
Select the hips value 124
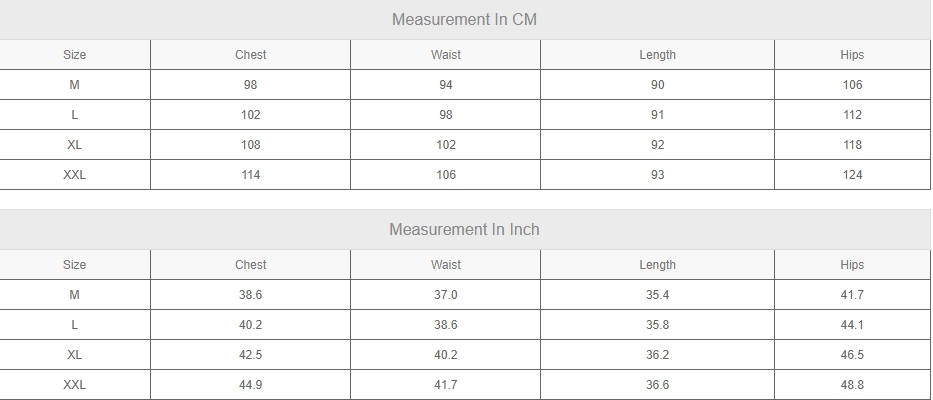point(852,175)
